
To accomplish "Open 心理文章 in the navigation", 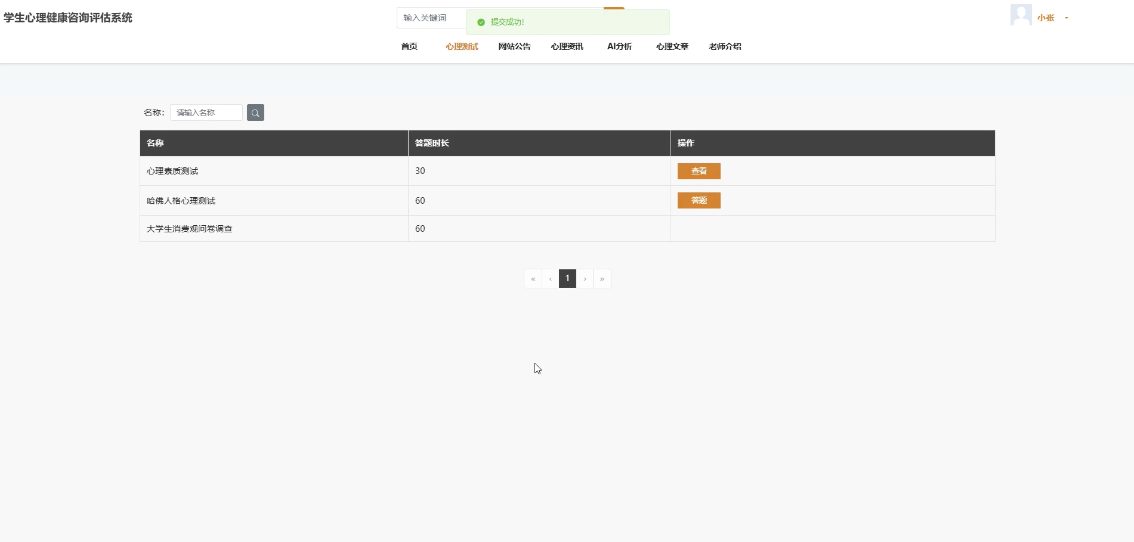I will click(x=672, y=46).
